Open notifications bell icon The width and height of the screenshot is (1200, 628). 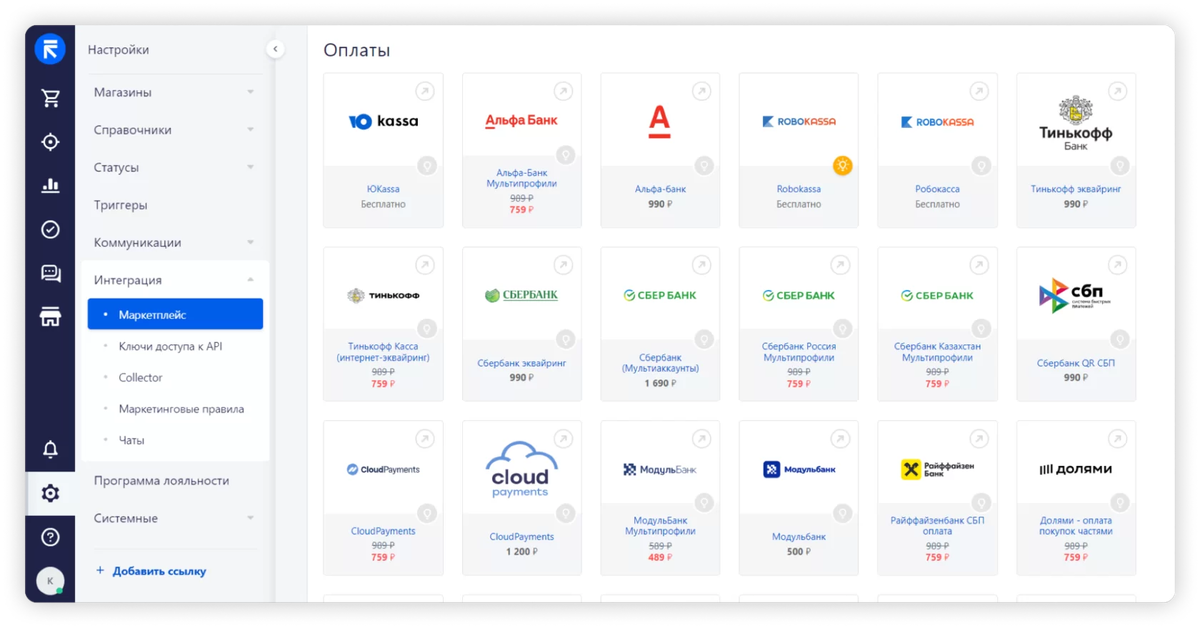point(50,449)
